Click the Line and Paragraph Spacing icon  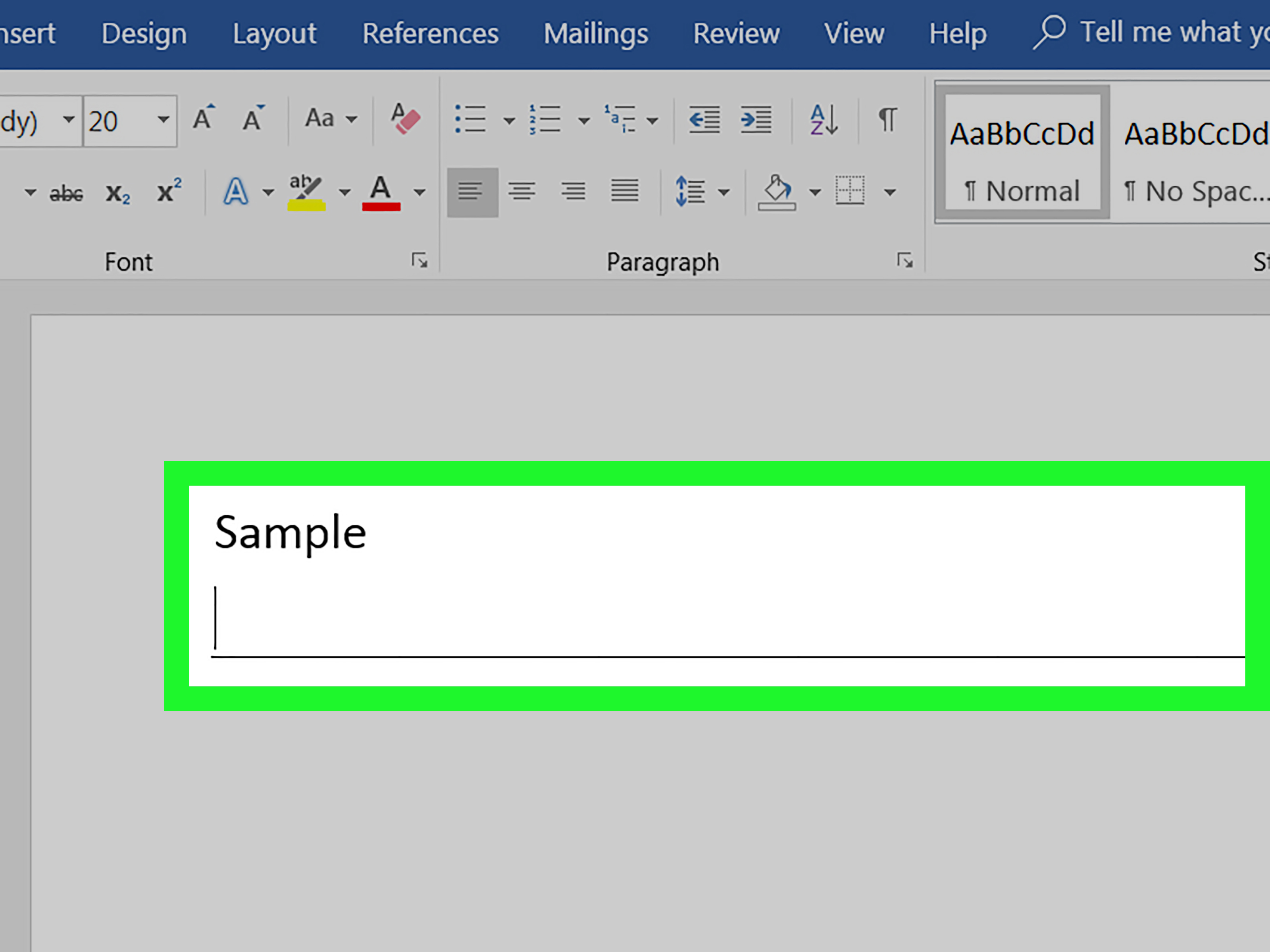click(x=690, y=192)
